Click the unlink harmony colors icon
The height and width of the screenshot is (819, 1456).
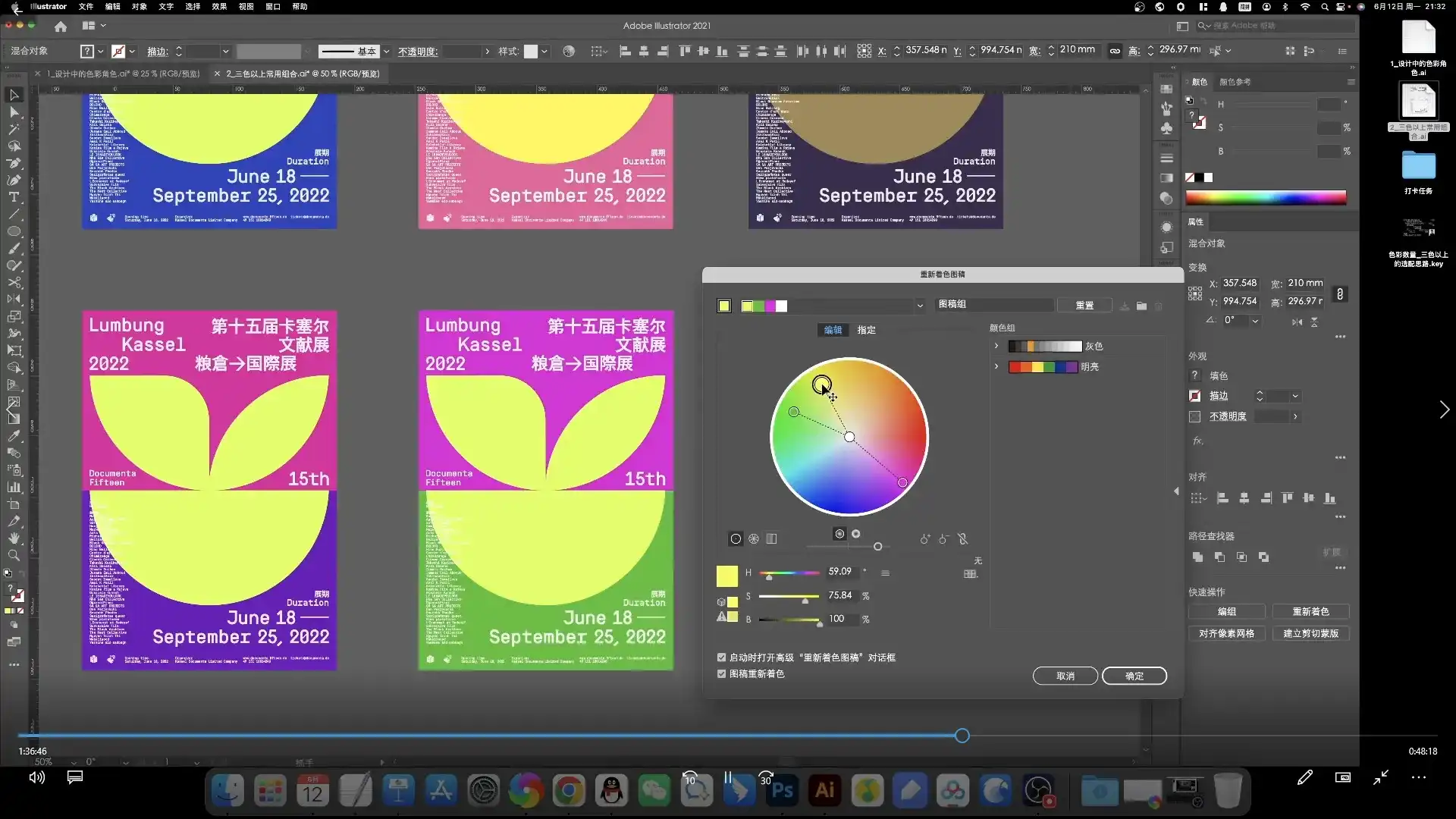coord(962,538)
